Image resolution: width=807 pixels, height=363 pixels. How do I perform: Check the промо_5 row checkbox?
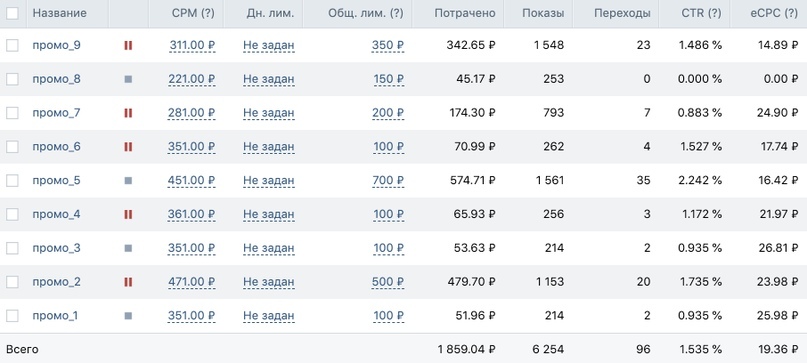click(12, 181)
